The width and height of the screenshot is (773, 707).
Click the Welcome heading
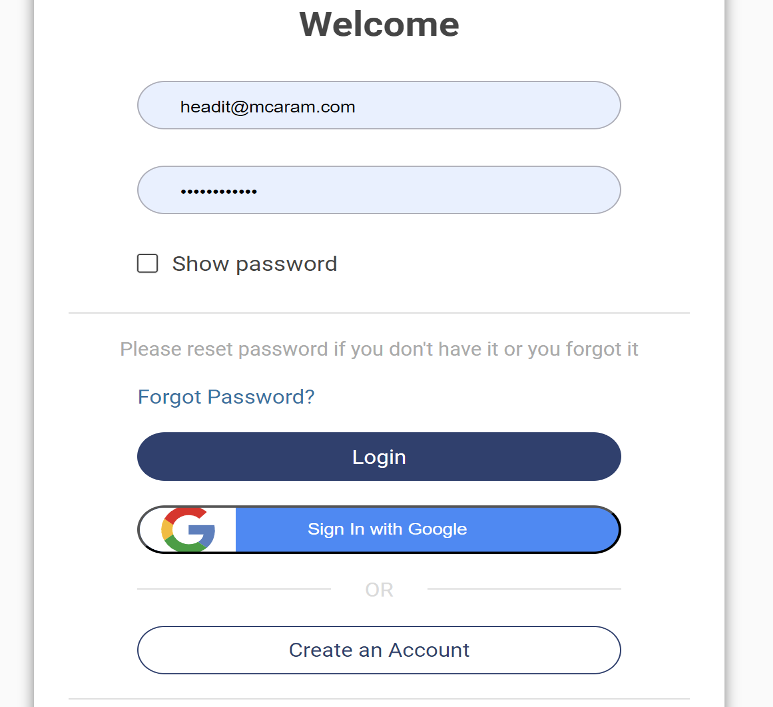pyautogui.click(x=379, y=24)
